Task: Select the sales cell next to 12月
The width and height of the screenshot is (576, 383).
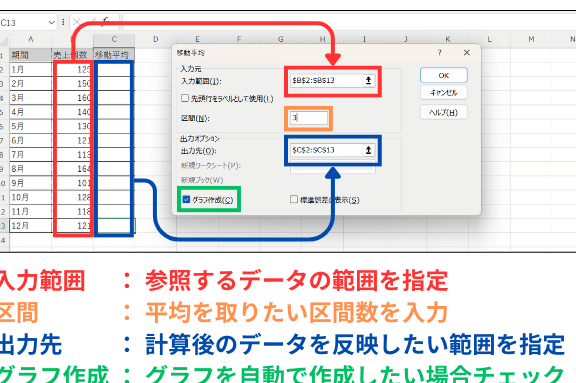Action: click(73, 225)
